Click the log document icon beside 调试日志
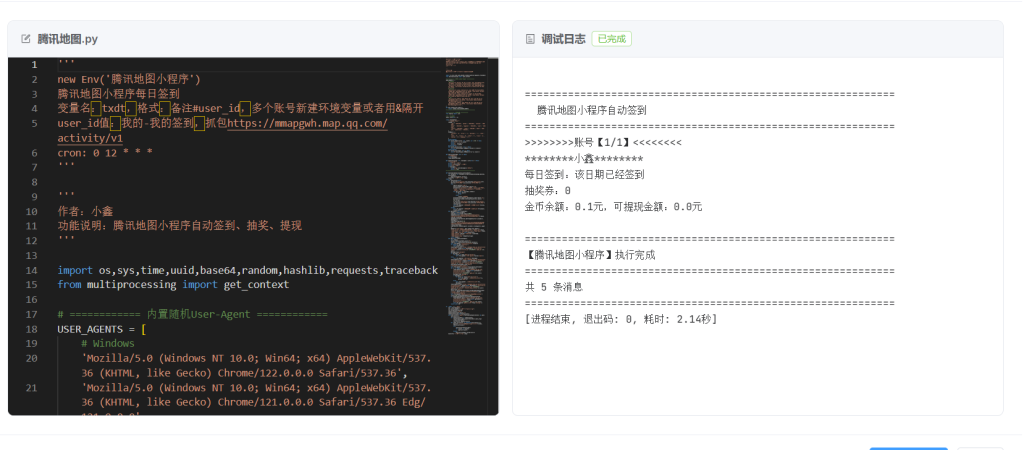Viewport: 1024px width, 450px height. [x=530, y=39]
